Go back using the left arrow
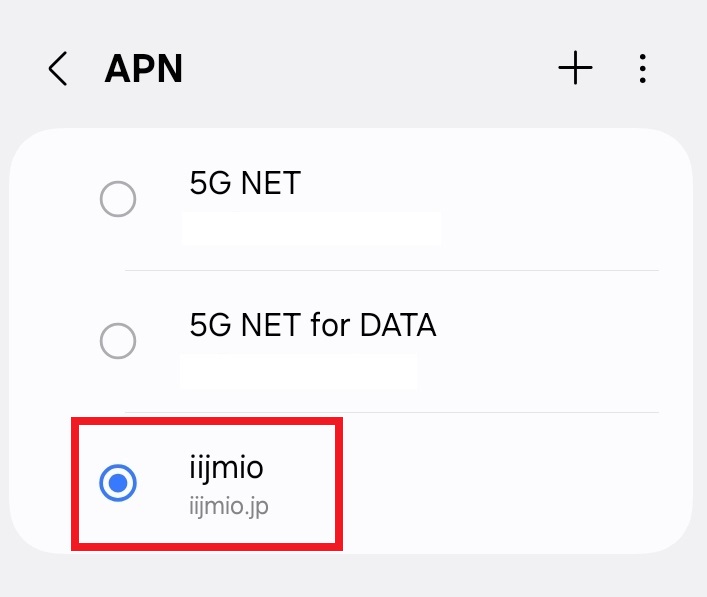Image resolution: width=707 pixels, height=597 pixels. pyautogui.click(x=58, y=69)
